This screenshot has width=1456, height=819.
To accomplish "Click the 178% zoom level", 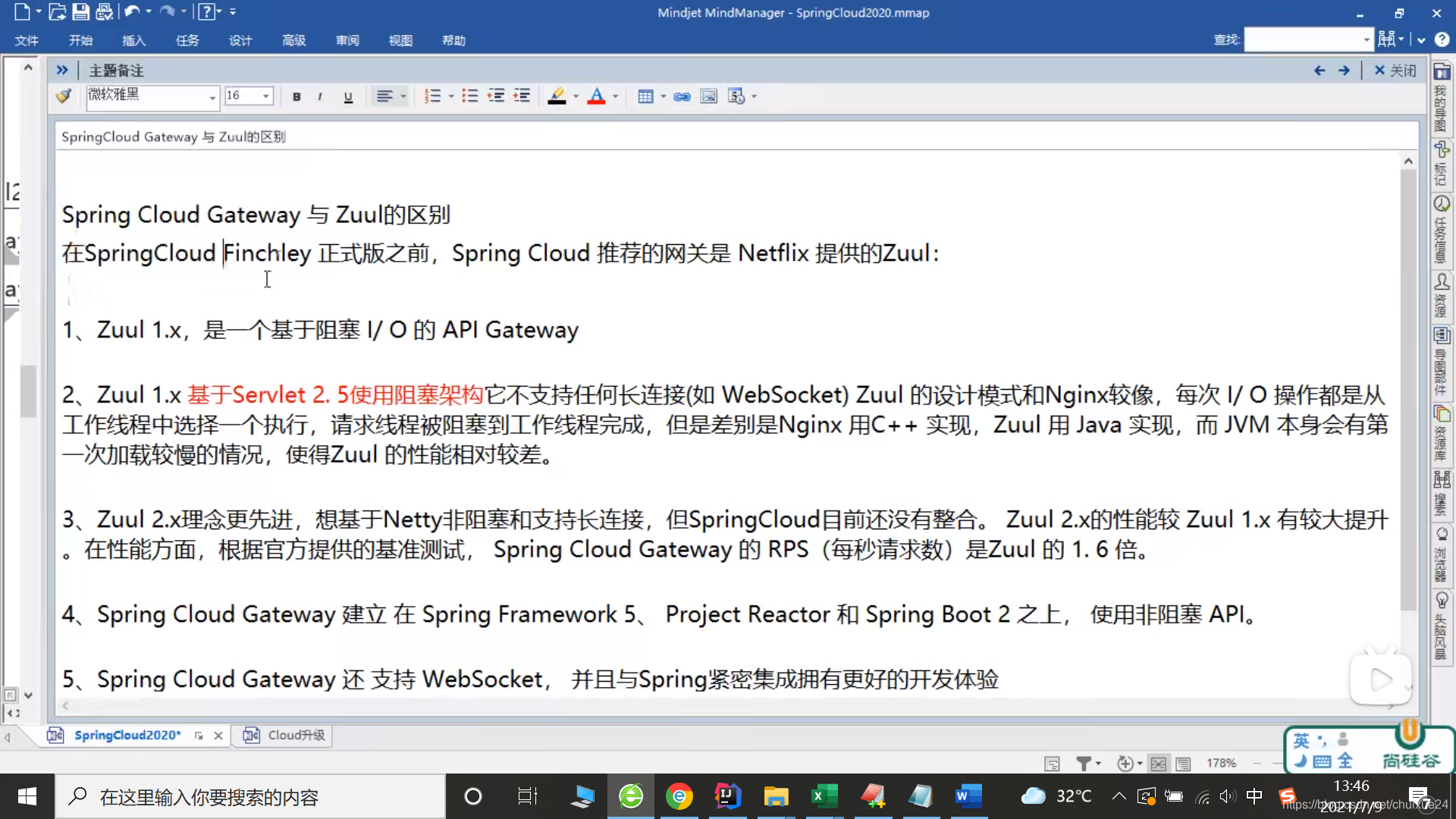I will click(x=1222, y=763).
